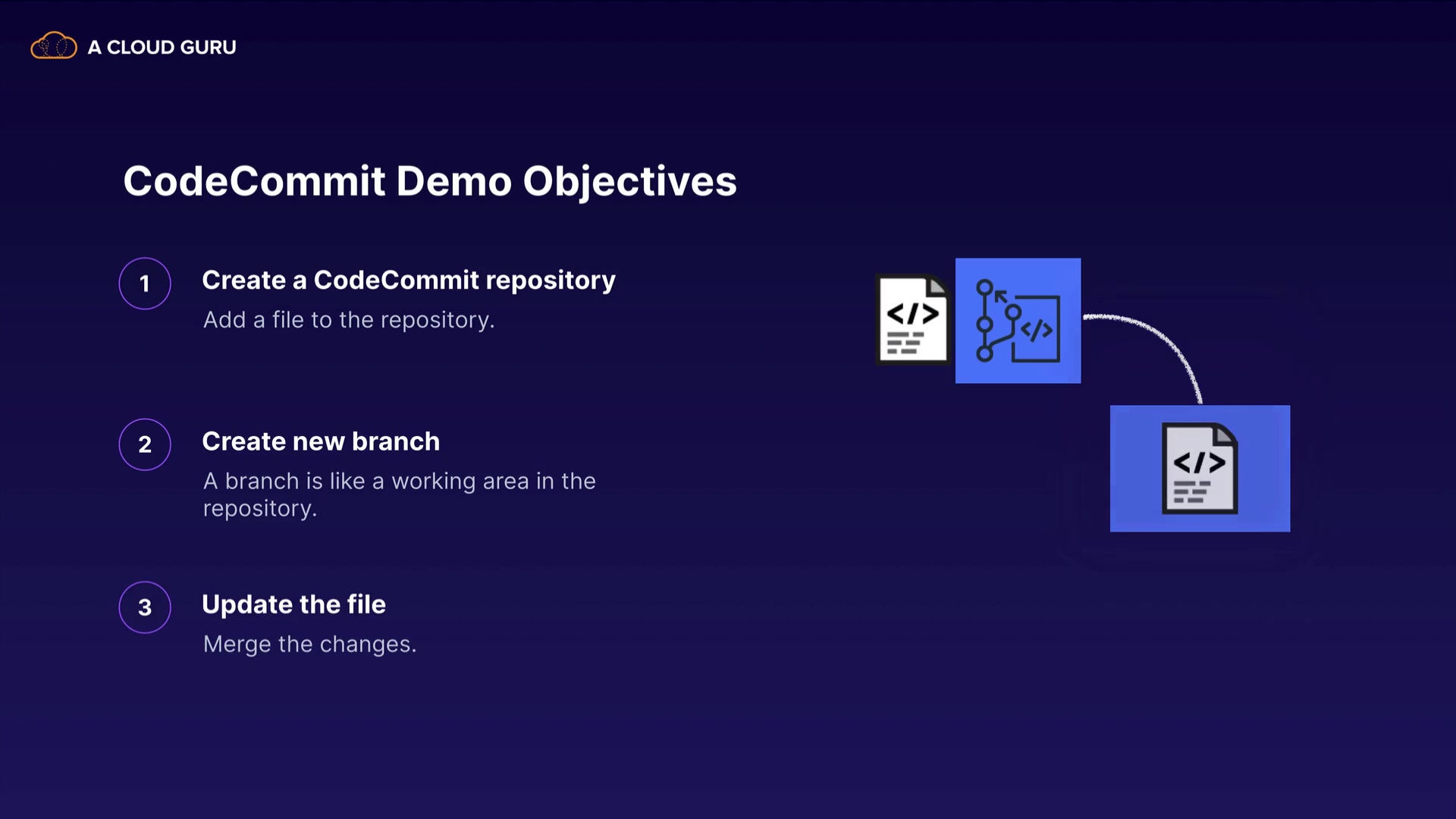Click the white code file icon
Viewport: 1456px width, 819px height.
pyautogui.click(x=912, y=319)
